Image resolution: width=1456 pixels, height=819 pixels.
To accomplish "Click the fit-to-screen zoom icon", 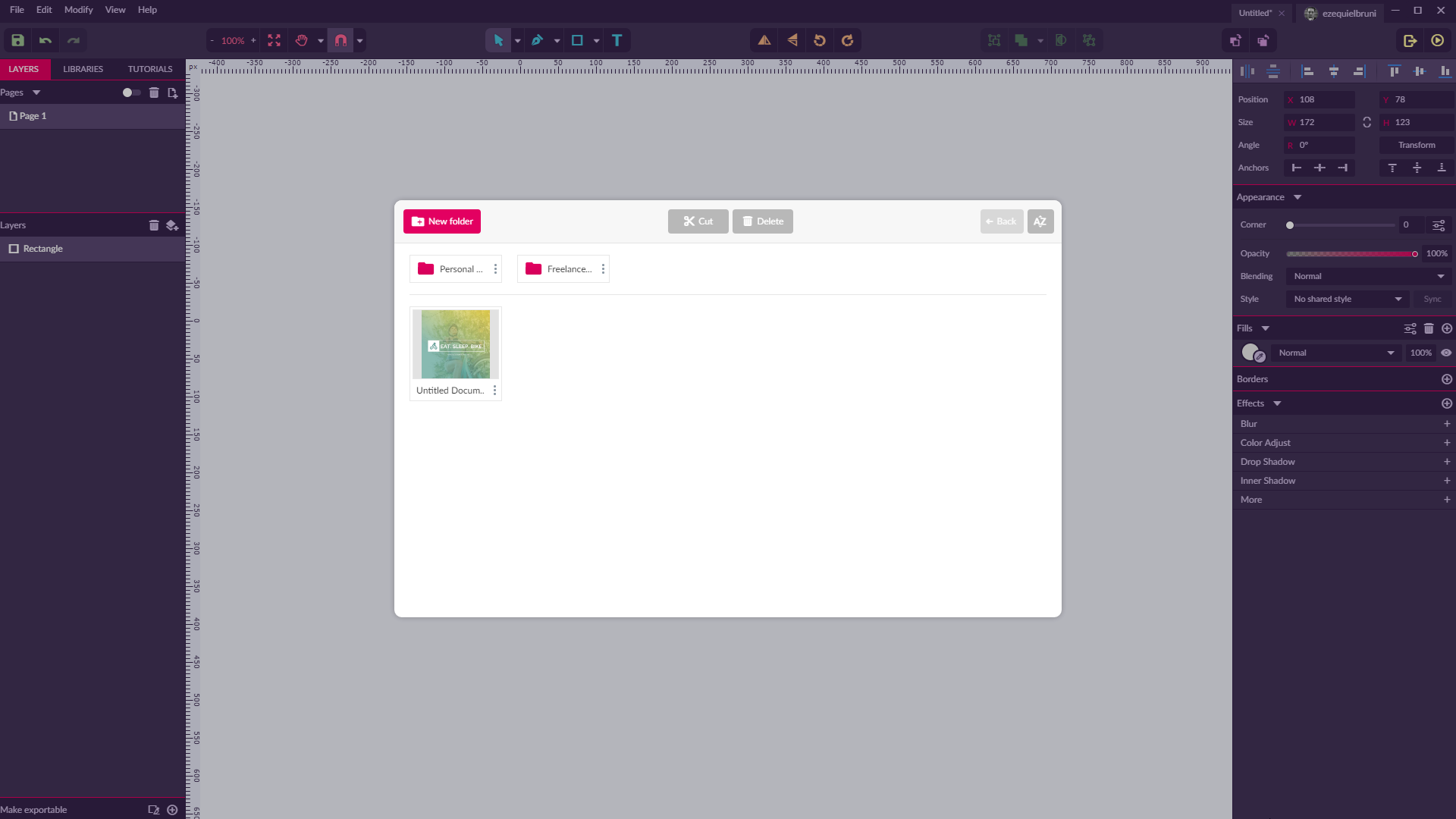I will click(x=275, y=40).
